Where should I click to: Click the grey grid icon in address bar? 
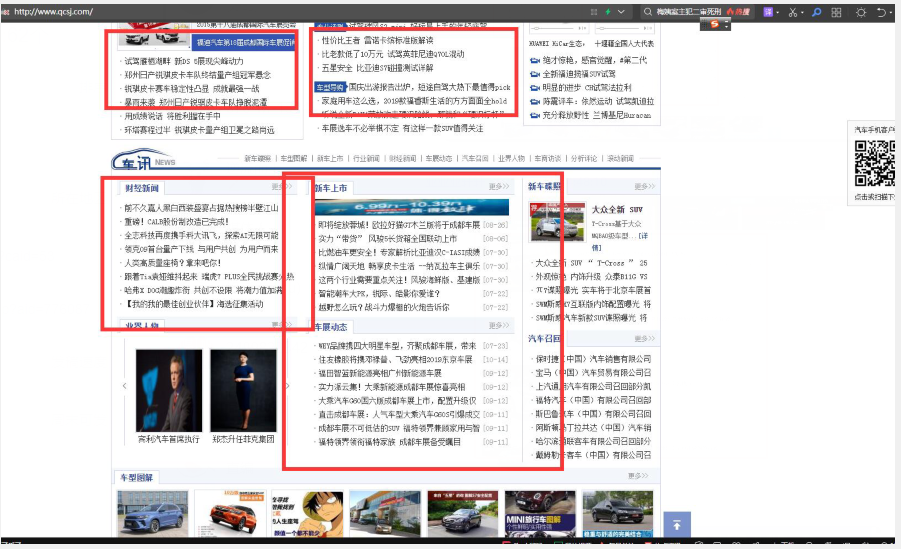(594, 11)
